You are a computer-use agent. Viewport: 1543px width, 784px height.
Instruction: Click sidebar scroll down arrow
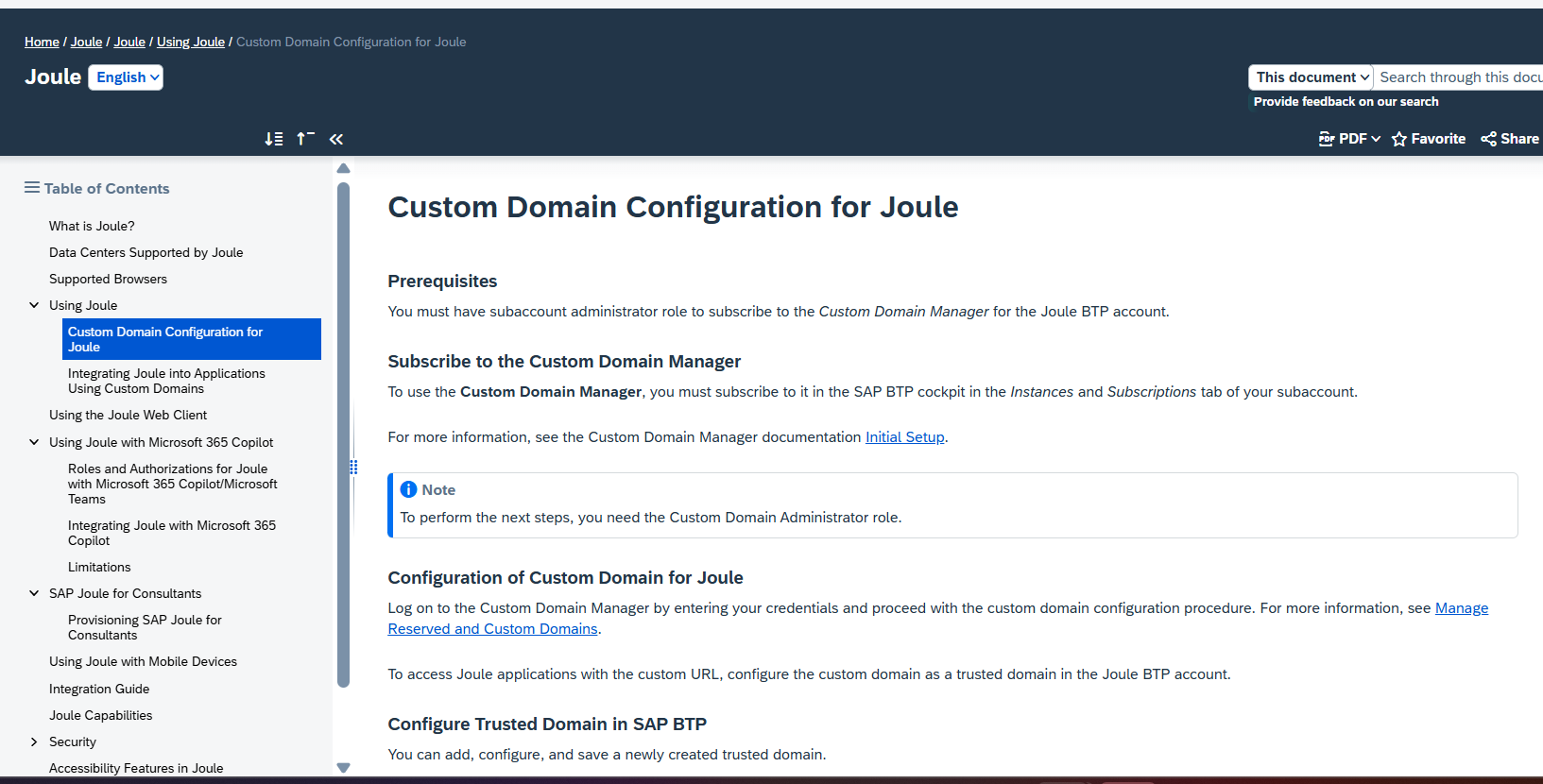point(344,768)
